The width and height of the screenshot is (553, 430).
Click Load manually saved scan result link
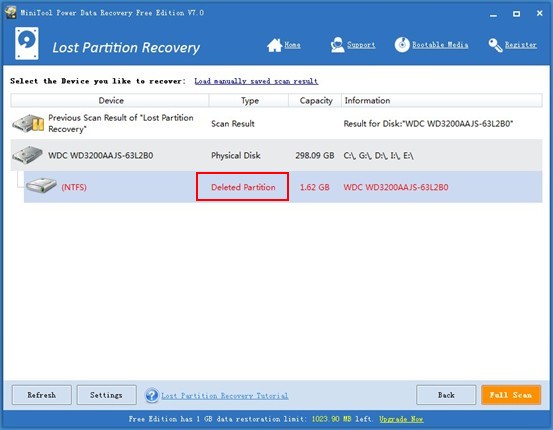click(256, 81)
